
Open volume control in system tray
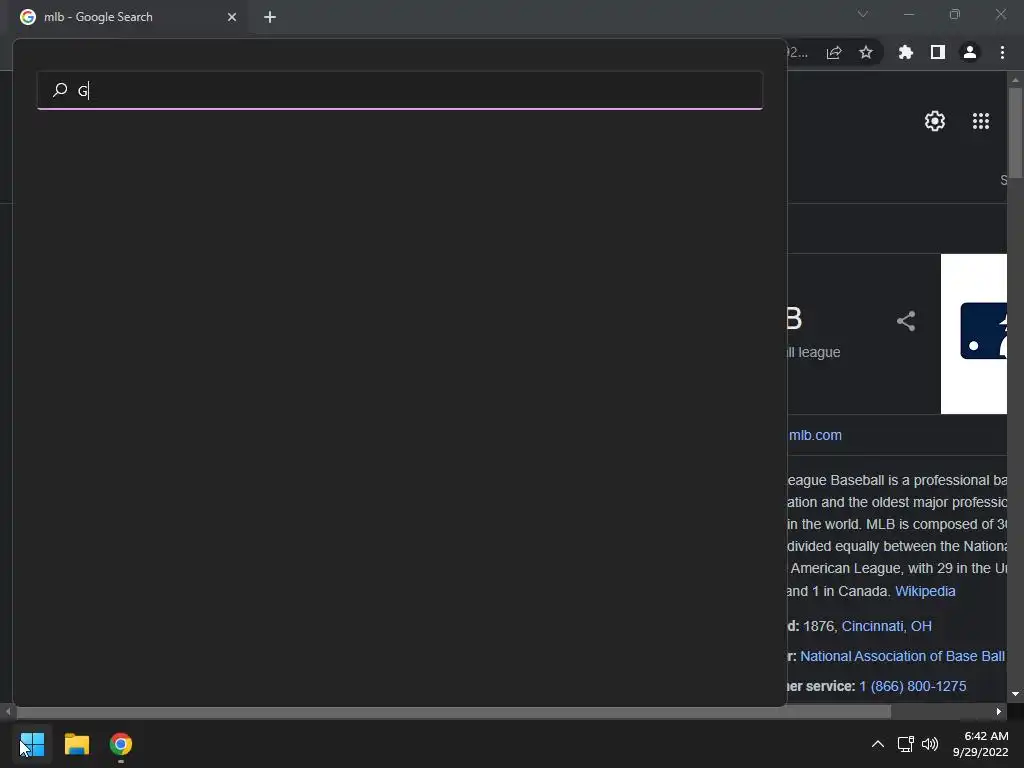point(930,744)
